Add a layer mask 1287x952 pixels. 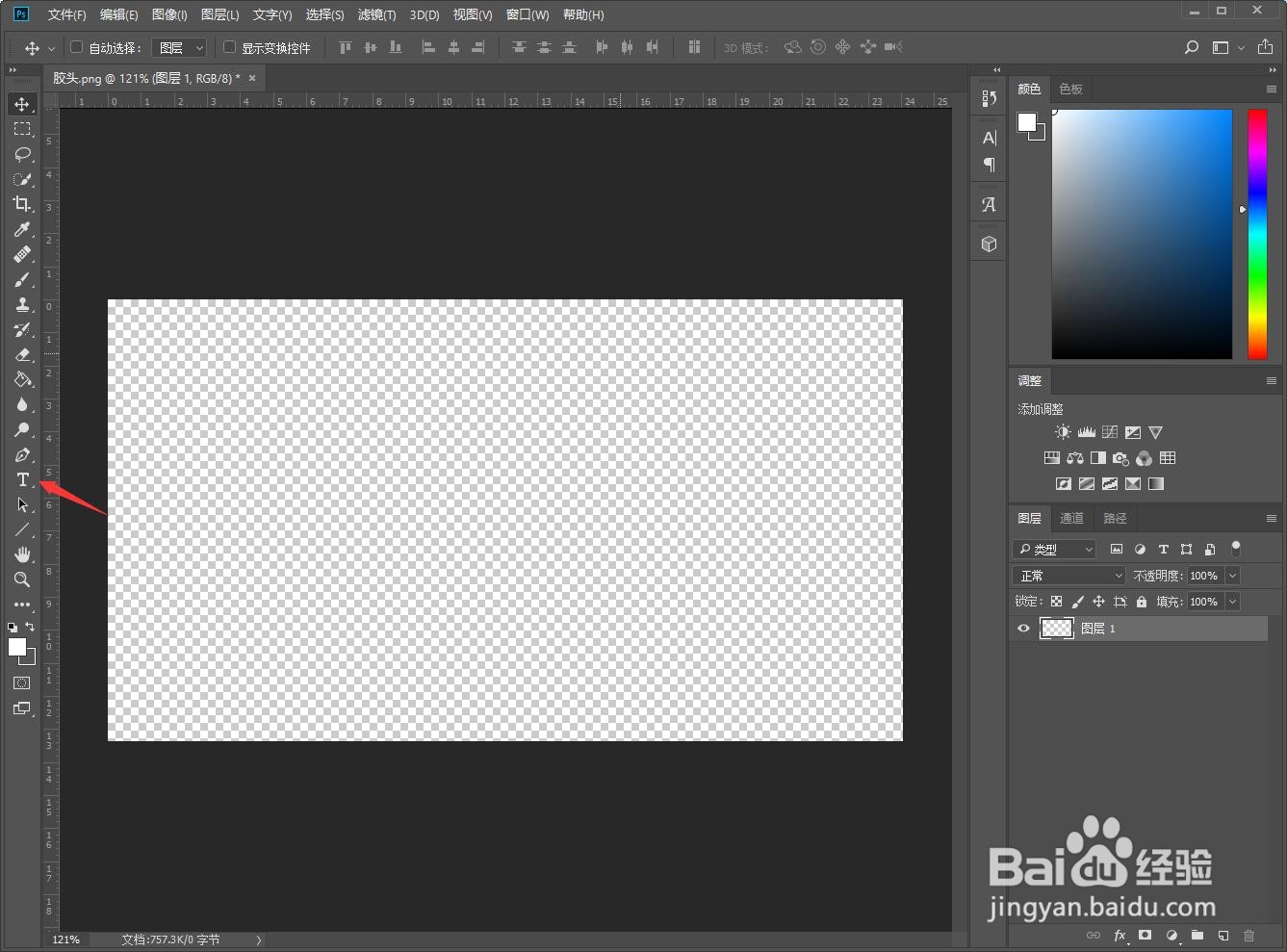coord(1145,935)
